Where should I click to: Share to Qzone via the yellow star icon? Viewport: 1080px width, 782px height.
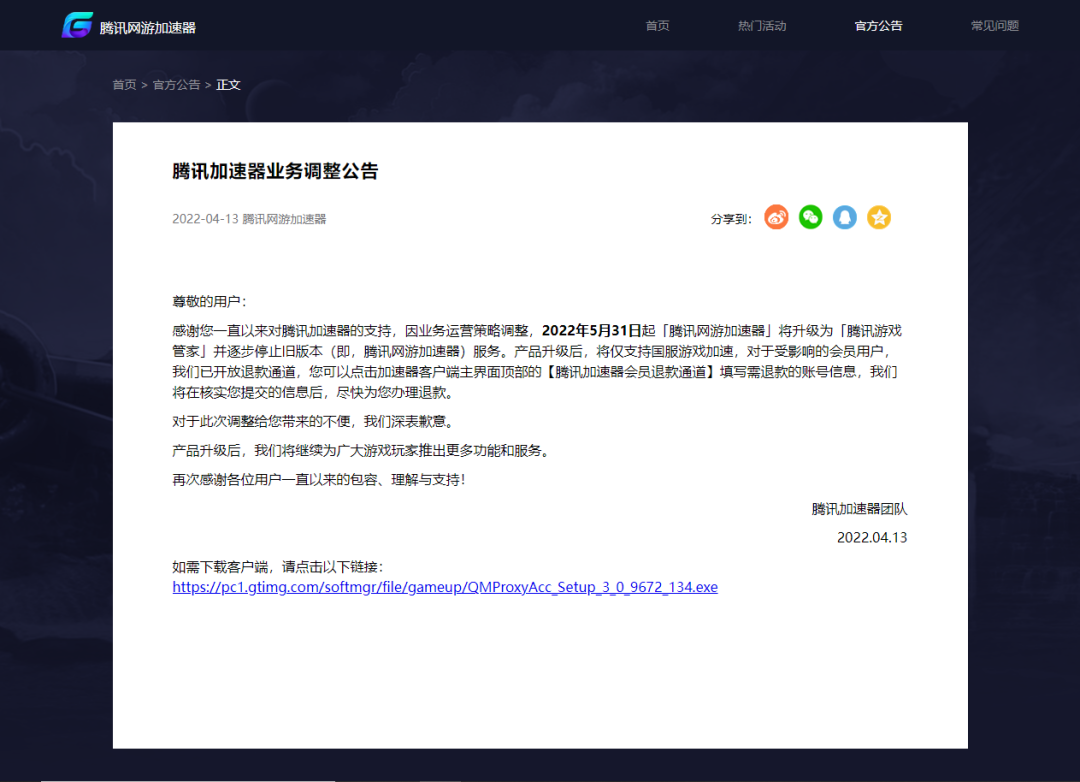coord(879,218)
